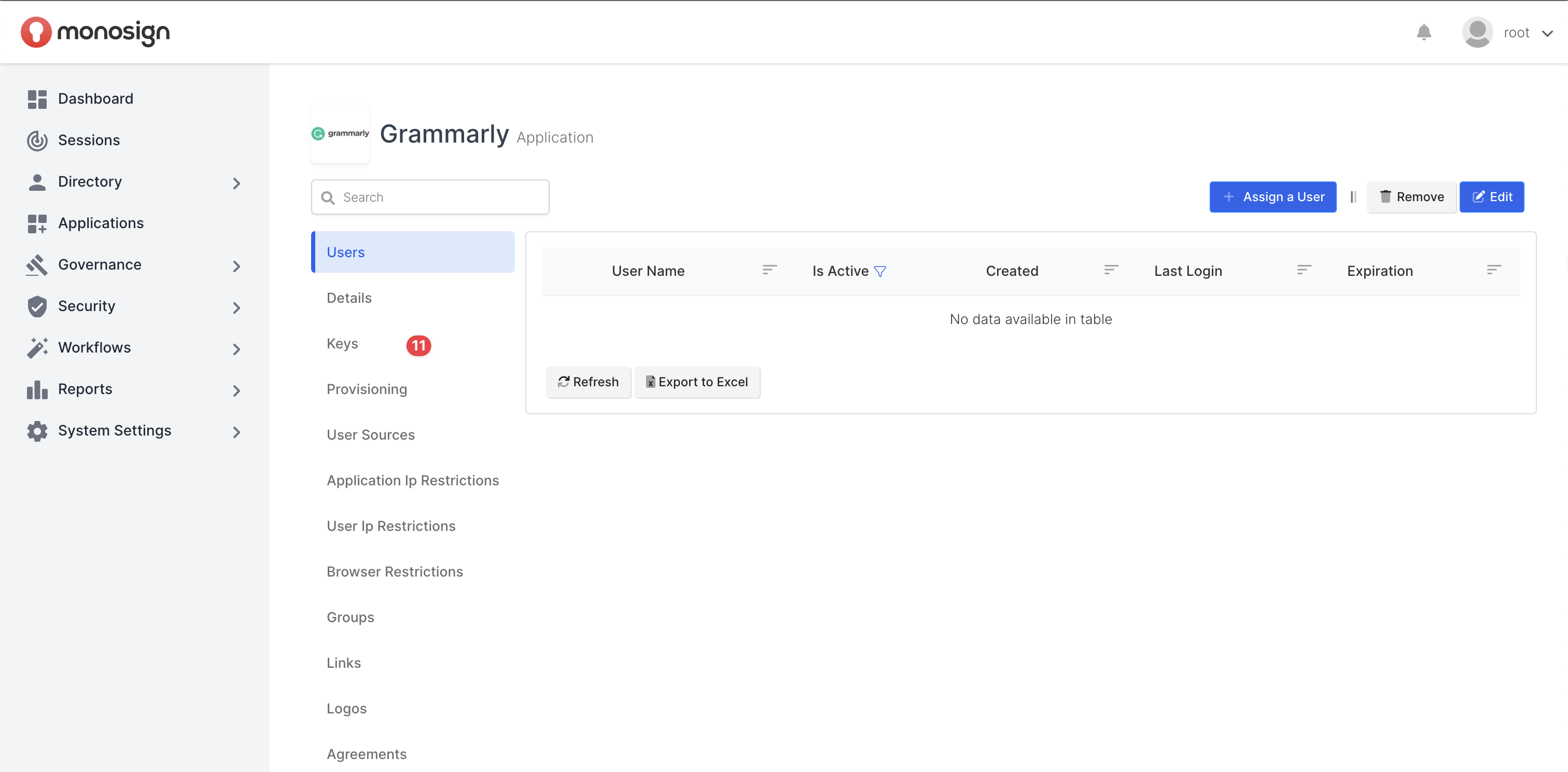Open the root user dropdown
Viewport: 1568px width, 772px height.
[x=1547, y=33]
